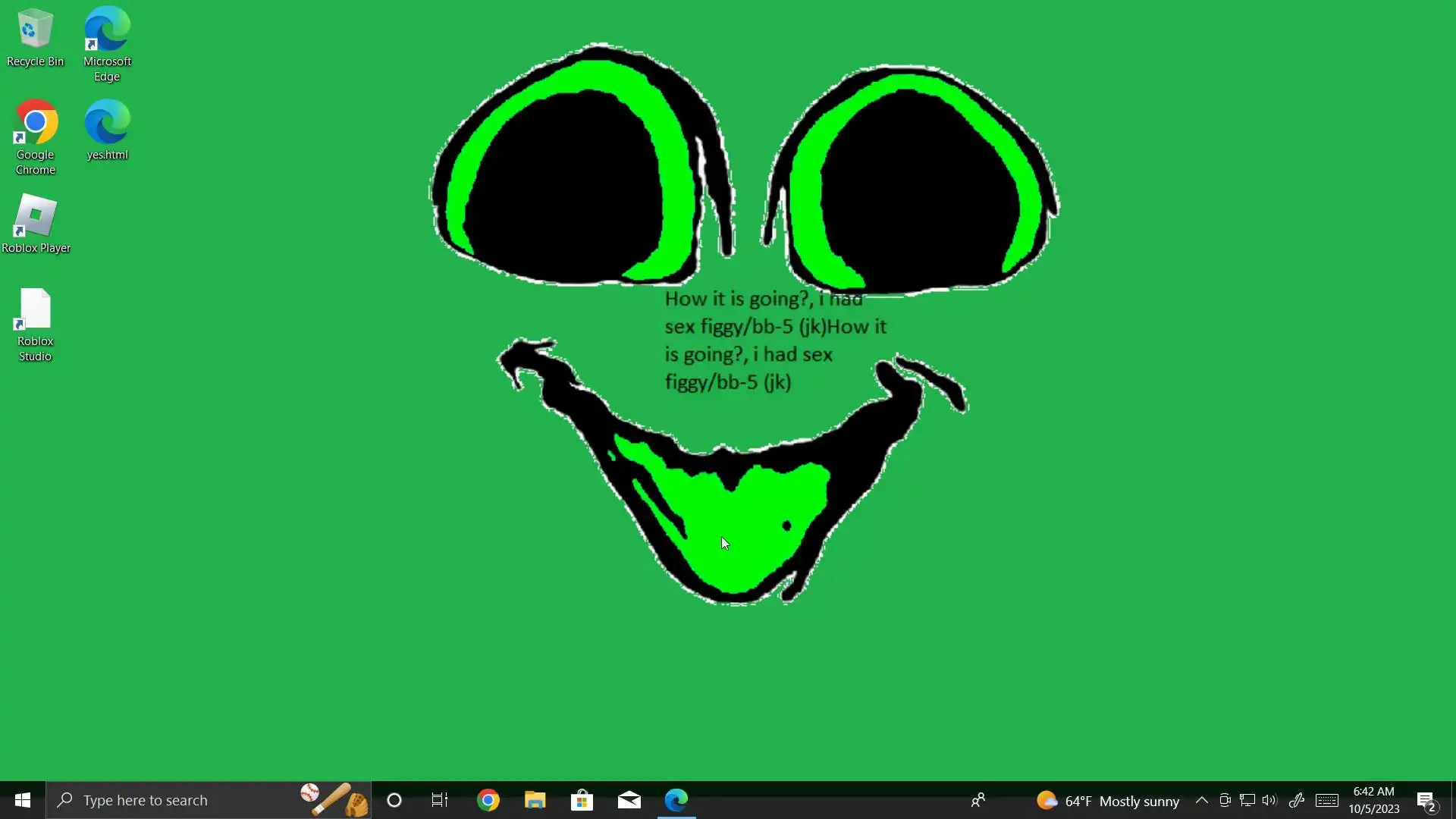The width and height of the screenshot is (1456, 819).
Task: Open Chrome from the taskbar
Action: pos(488,800)
